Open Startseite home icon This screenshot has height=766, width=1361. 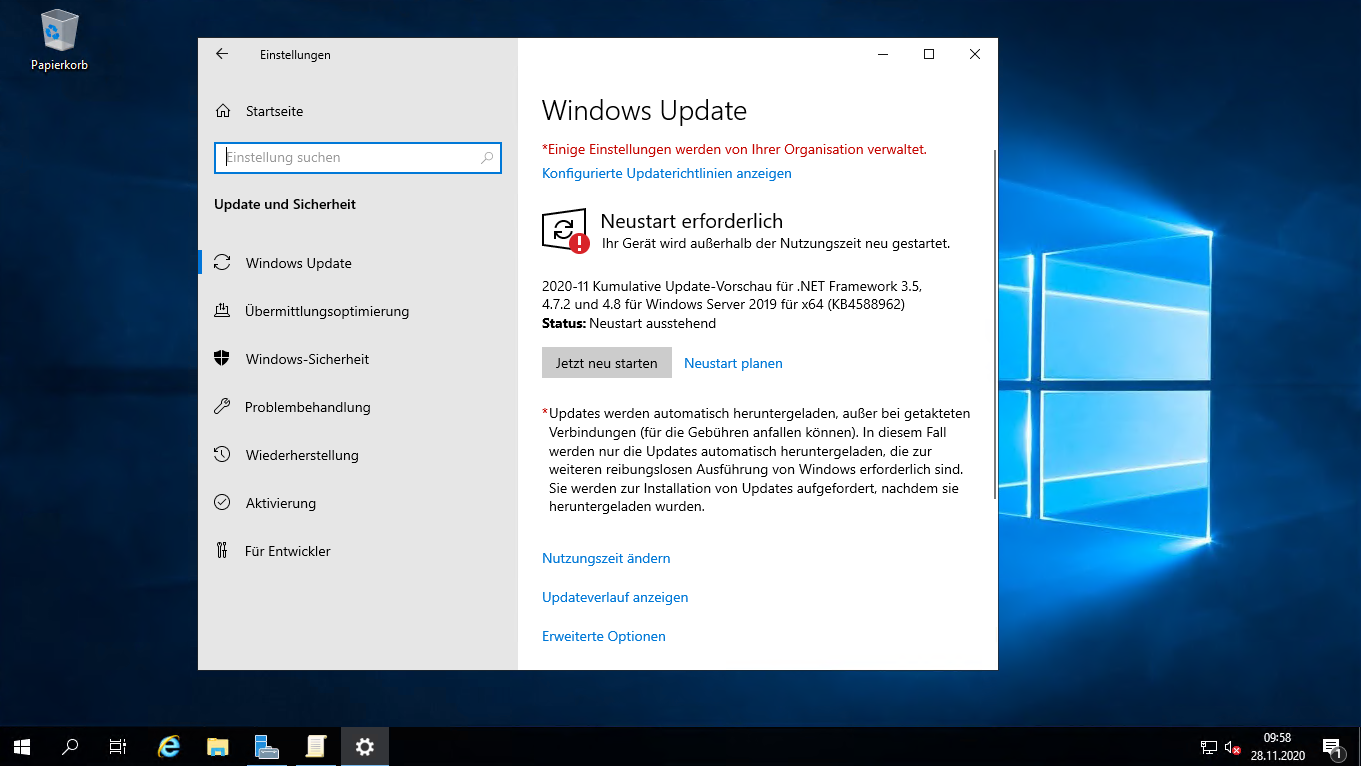coord(224,111)
